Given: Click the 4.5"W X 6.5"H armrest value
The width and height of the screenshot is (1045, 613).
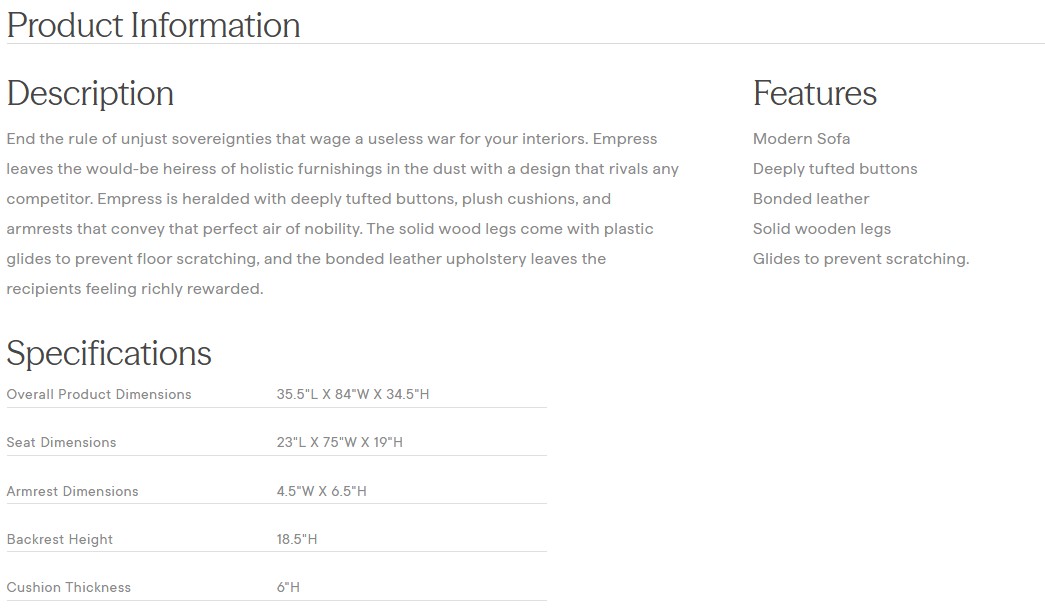Looking at the screenshot, I should (321, 491).
